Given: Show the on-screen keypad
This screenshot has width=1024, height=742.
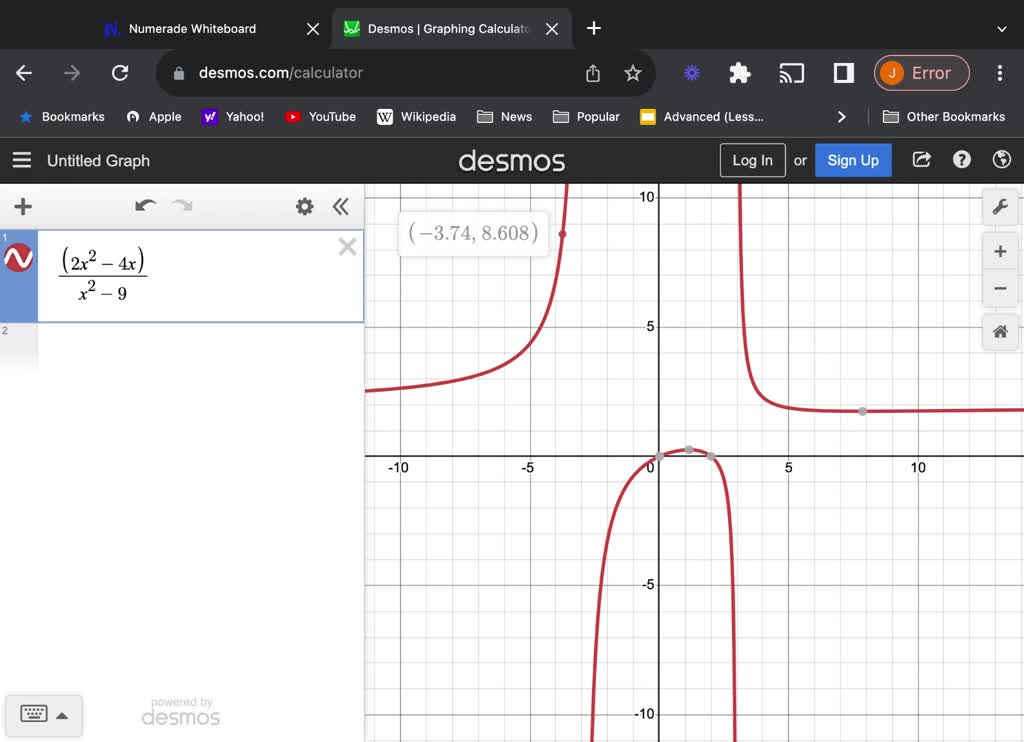Looking at the screenshot, I should point(44,715).
